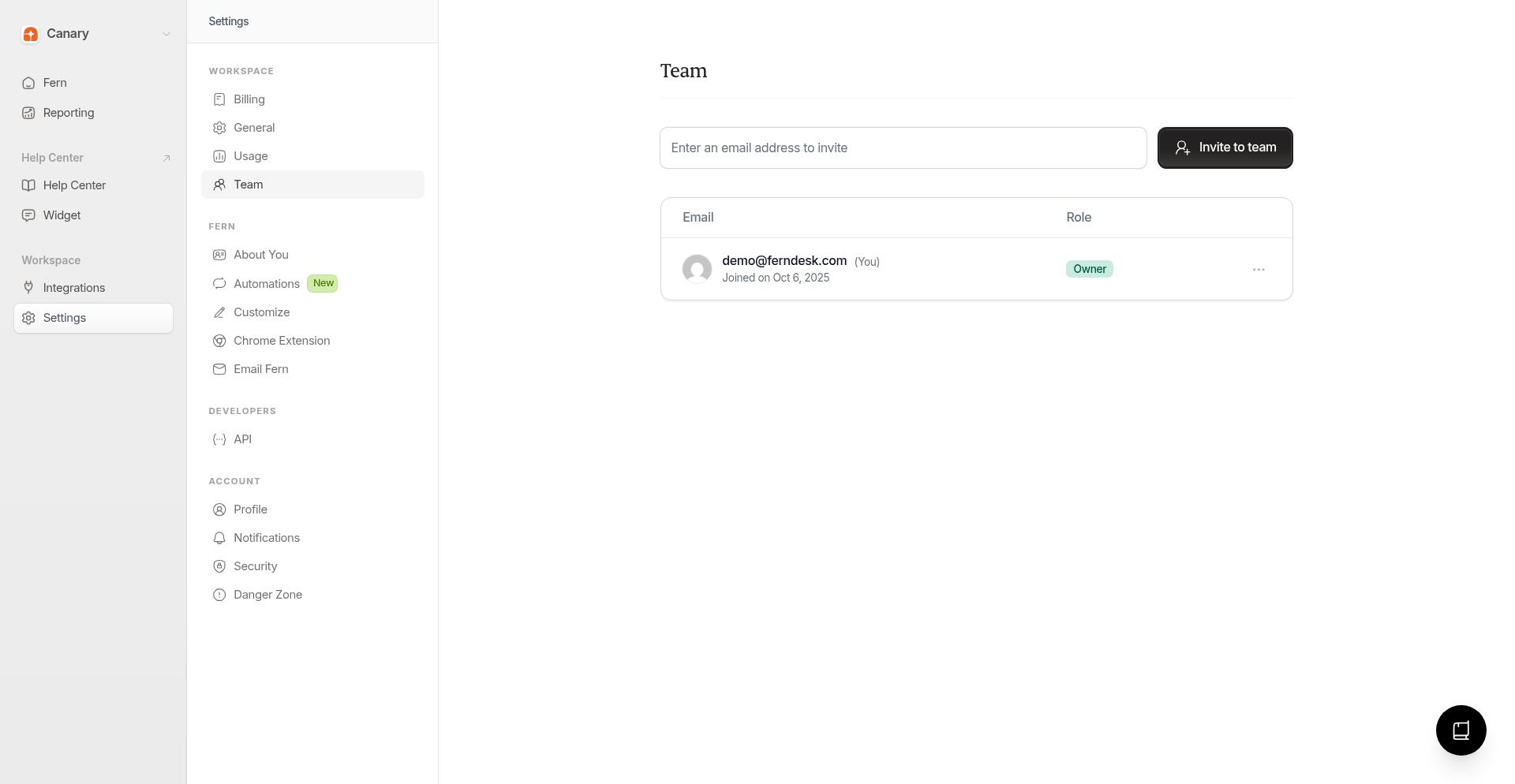Image resolution: width=1515 pixels, height=784 pixels.
Task: Click the Notifications bell icon
Action: [219, 537]
